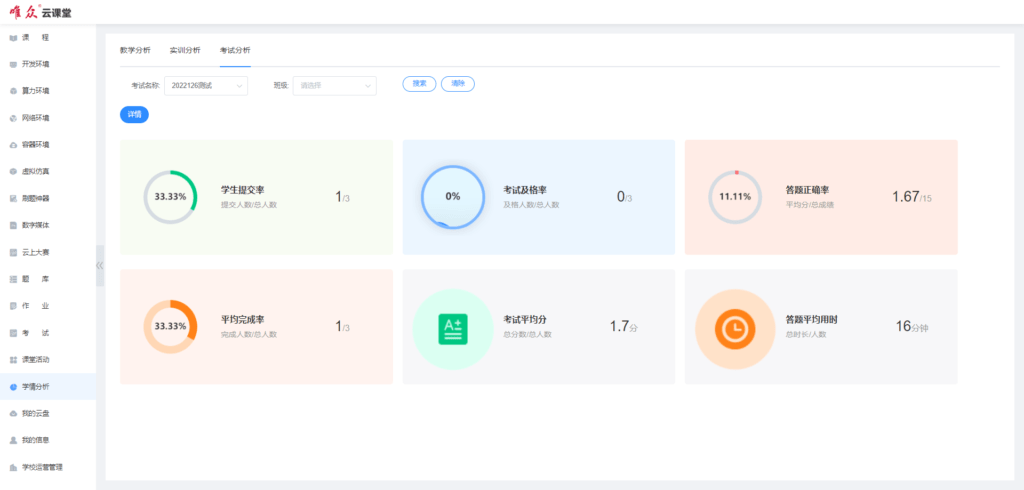
Task: Click the 33.33% student submission rate ring
Action: click(x=170, y=197)
